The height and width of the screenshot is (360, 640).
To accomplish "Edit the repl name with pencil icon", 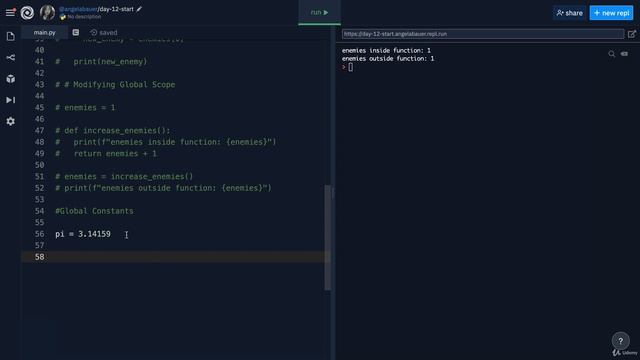I will [x=139, y=9].
